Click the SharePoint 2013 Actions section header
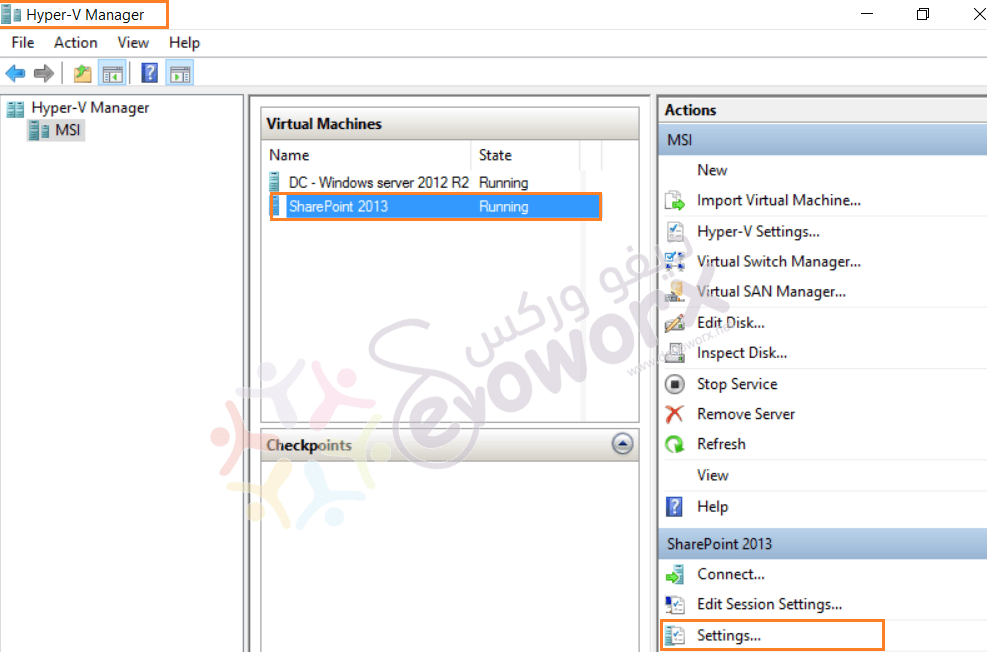 pos(823,544)
